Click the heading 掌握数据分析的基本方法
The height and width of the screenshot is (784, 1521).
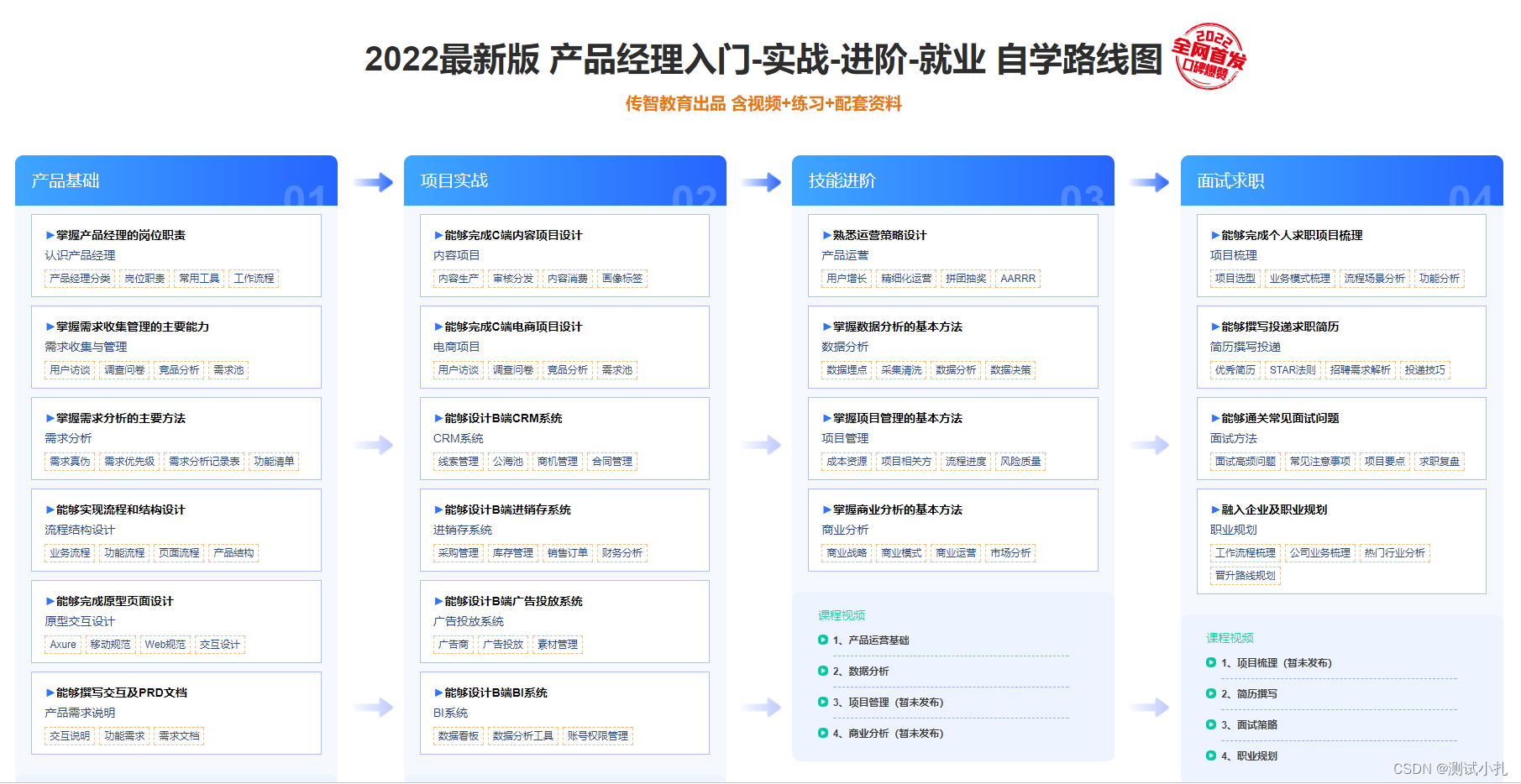coord(898,327)
